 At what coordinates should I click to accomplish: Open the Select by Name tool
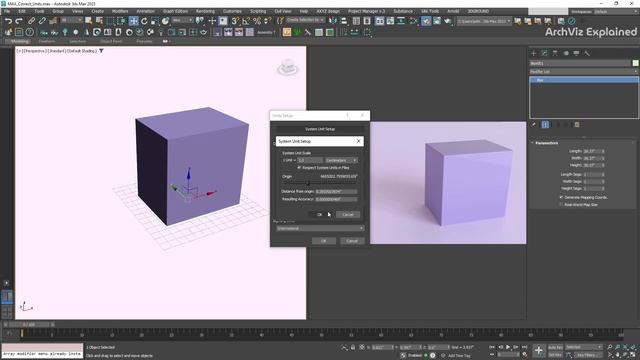[x=99, y=21]
